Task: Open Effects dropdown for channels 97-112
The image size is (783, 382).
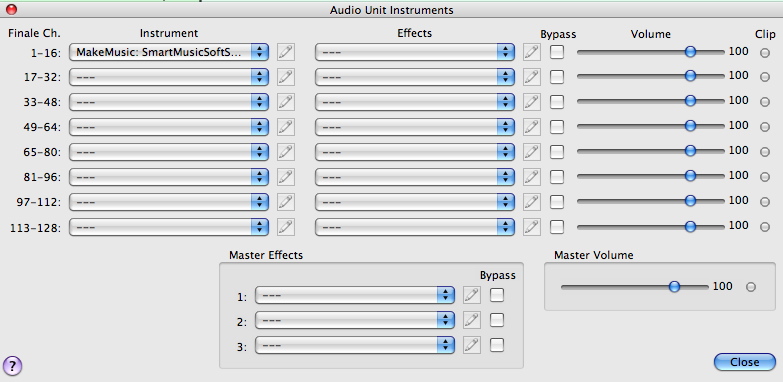Action: (415, 202)
